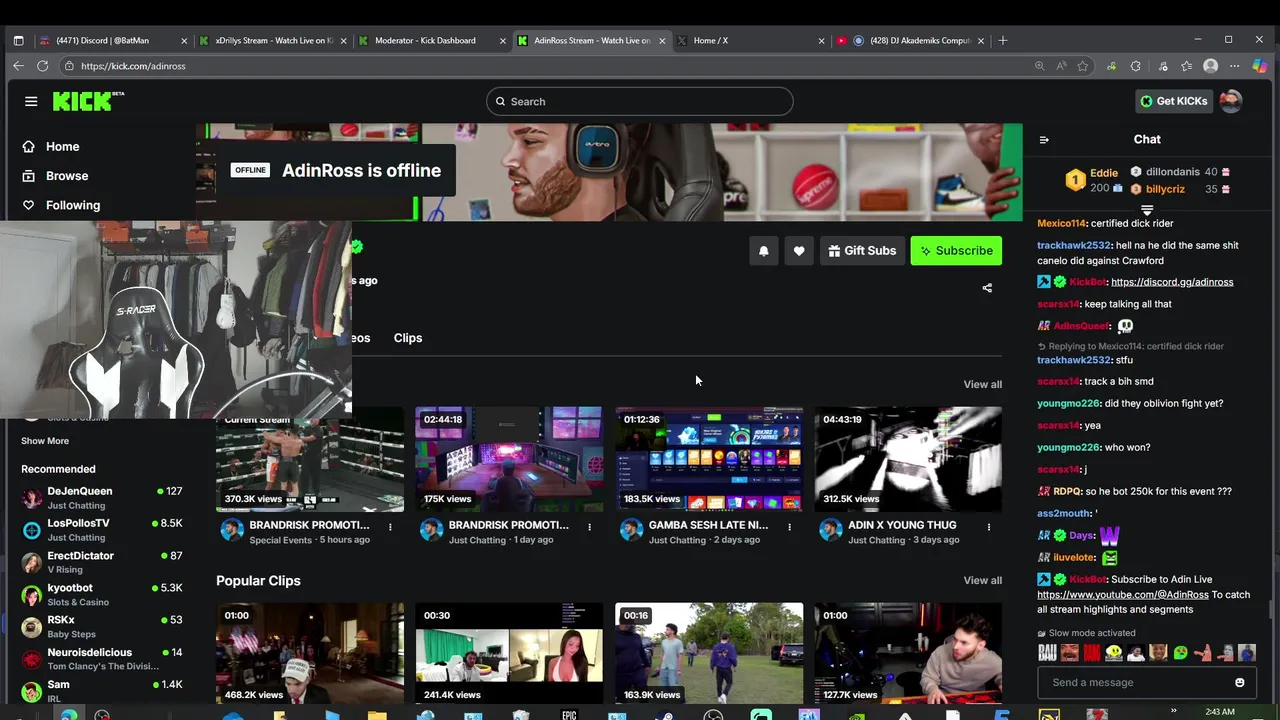The image size is (1280, 720).
Task: Play the 241.4K views clip
Action: [509, 653]
